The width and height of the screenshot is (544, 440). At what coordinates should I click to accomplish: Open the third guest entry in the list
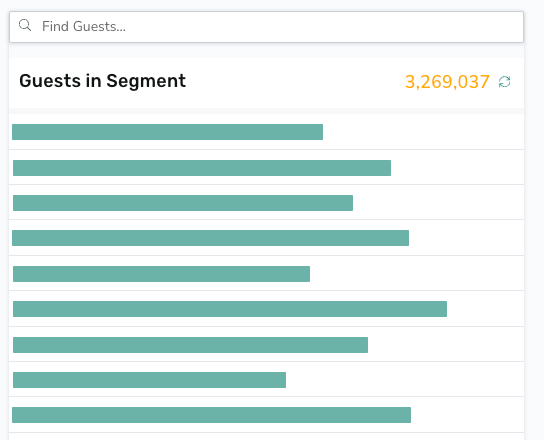click(266, 203)
